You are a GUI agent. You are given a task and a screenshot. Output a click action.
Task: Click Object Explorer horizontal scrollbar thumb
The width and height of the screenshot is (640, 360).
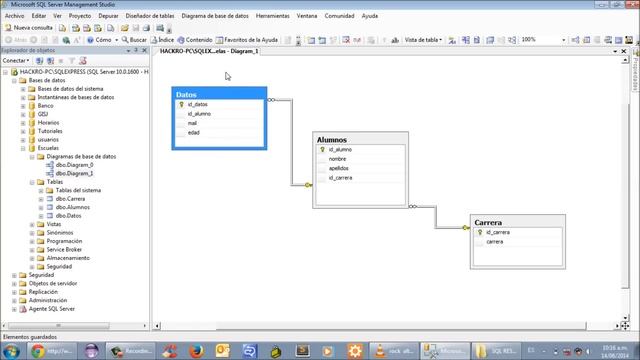[58, 326]
